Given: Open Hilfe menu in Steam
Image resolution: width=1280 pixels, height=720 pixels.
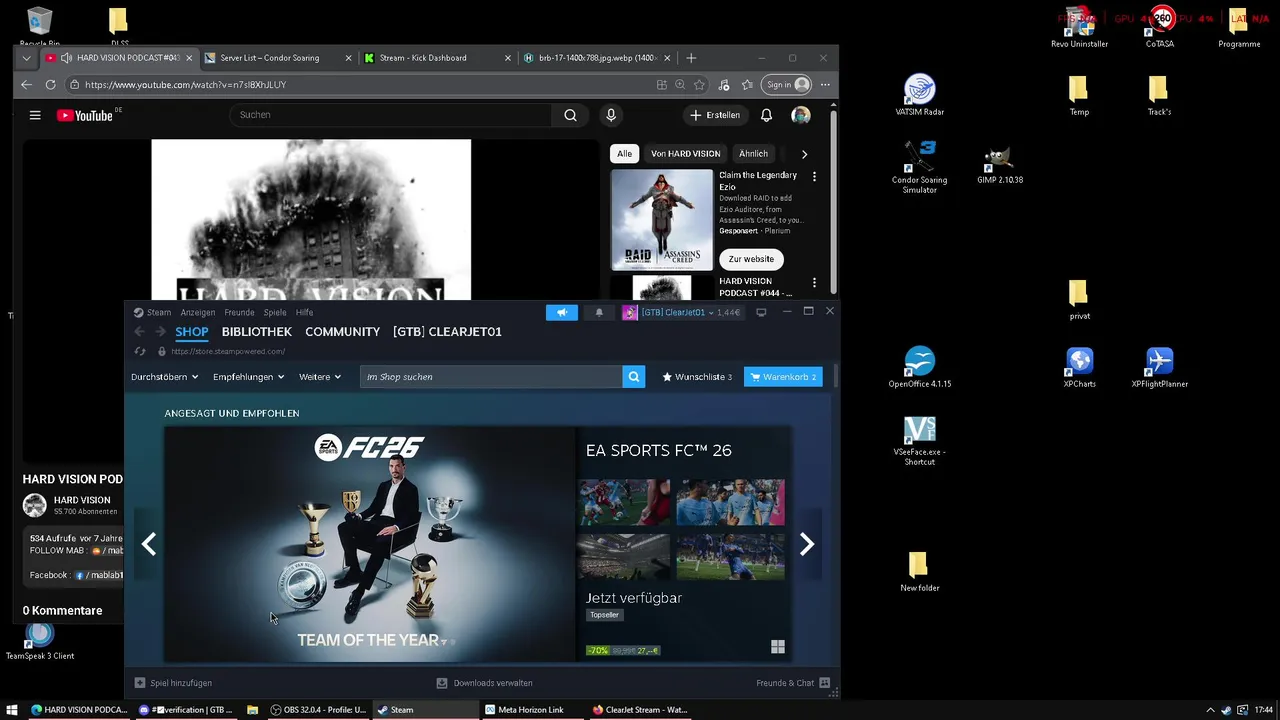Looking at the screenshot, I should click(x=304, y=312).
